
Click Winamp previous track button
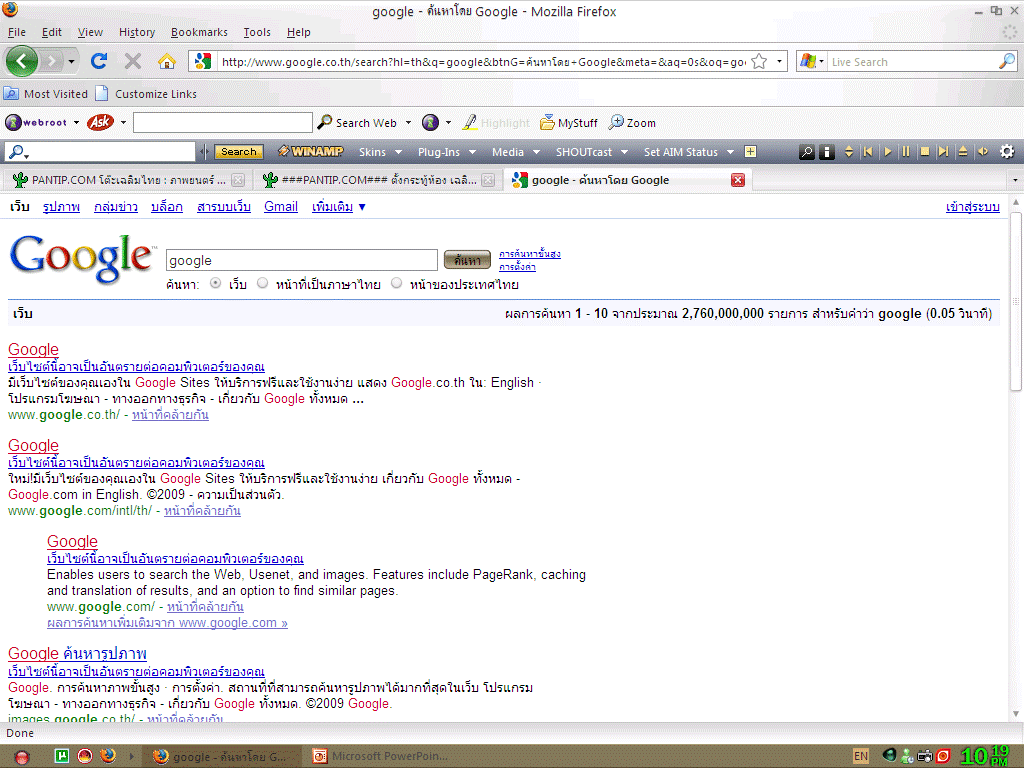point(868,152)
